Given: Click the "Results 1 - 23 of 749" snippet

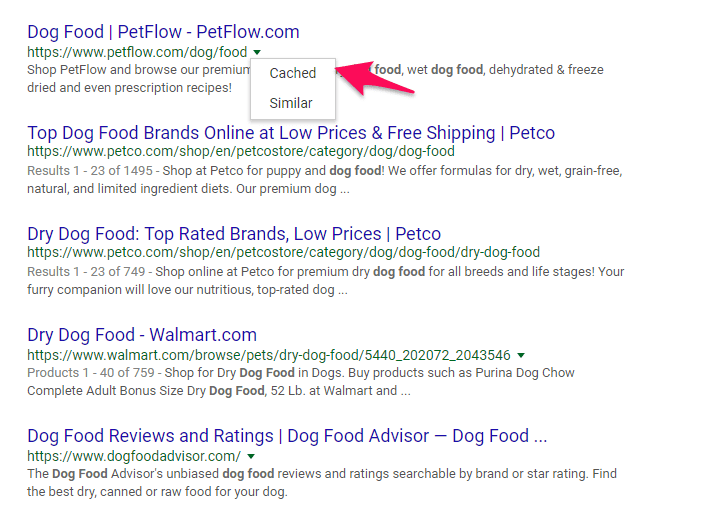Looking at the screenshot, I should (x=326, y=281).
